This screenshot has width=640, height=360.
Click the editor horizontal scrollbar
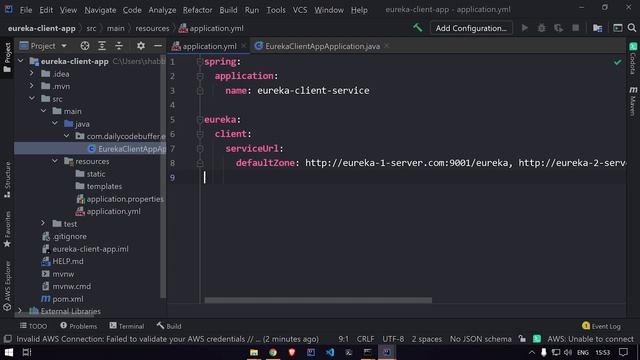pyautogui.click(x=318, y=300)
